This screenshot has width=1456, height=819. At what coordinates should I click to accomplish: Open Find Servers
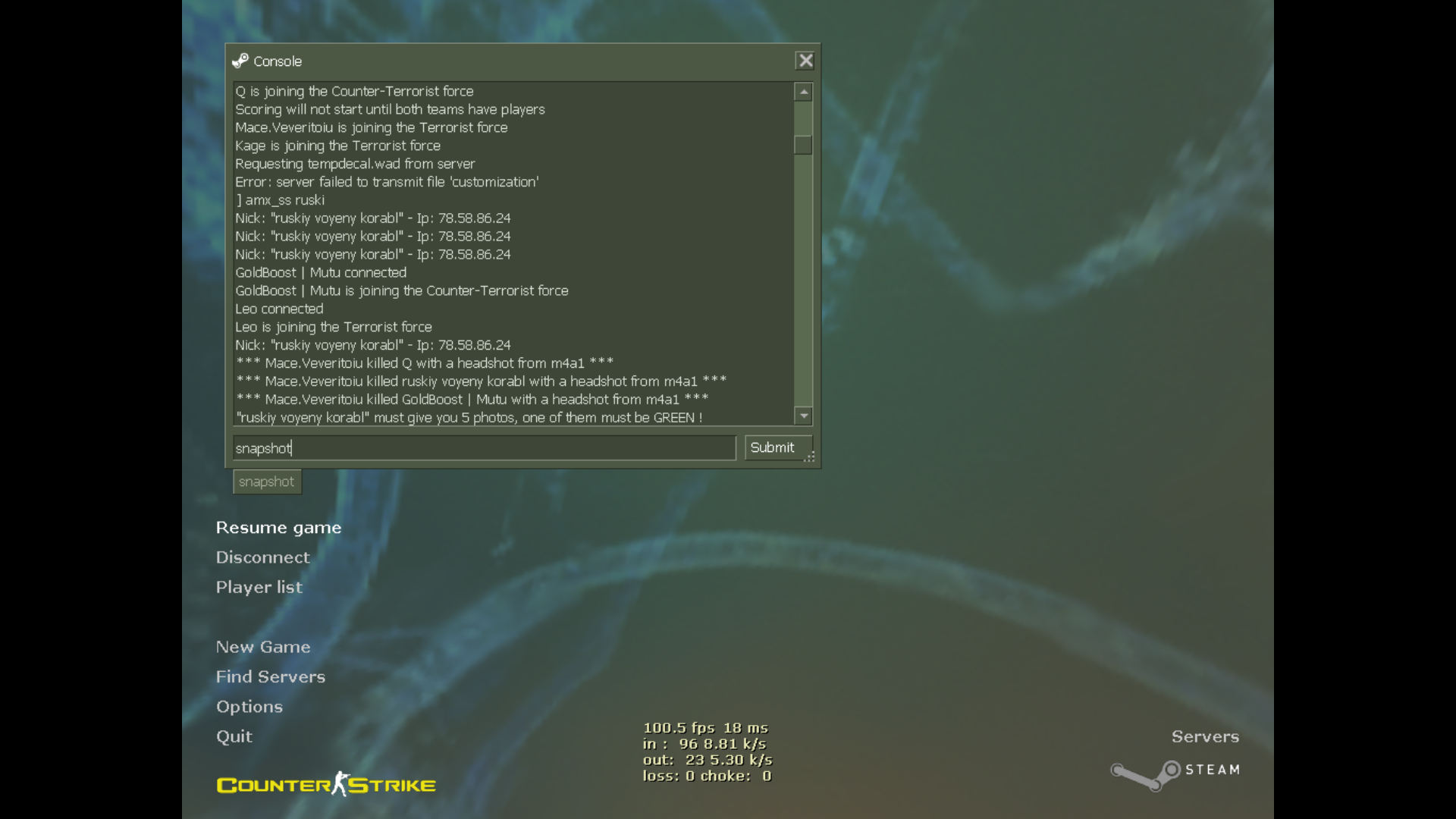(x=270, y=676)
